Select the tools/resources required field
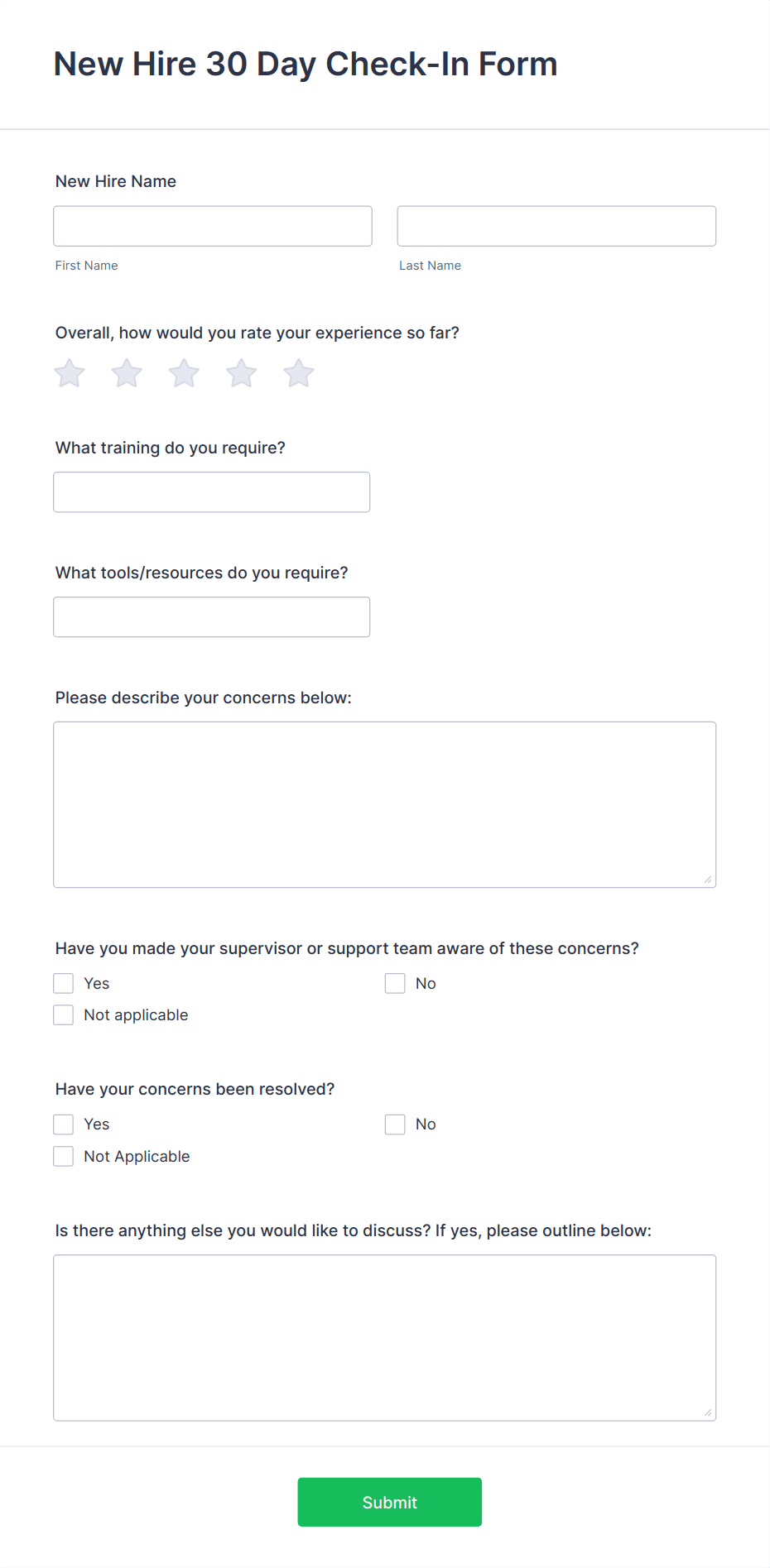Screen dimensions: 770x1568 click(212, 617)
